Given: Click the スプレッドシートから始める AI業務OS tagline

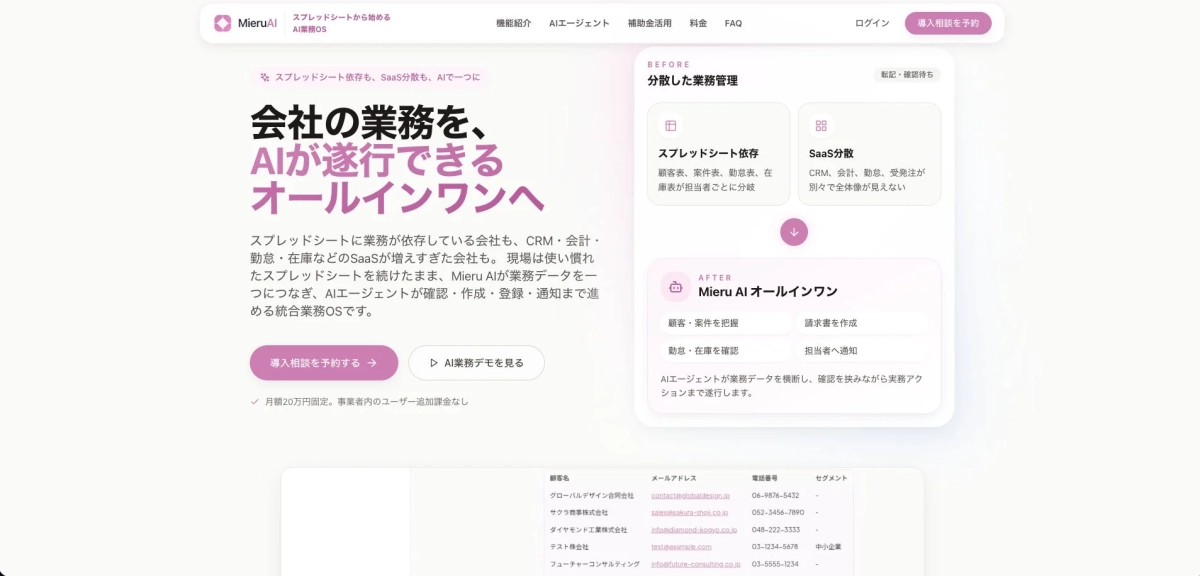Looking at the screenshot, I should (341, 23).
